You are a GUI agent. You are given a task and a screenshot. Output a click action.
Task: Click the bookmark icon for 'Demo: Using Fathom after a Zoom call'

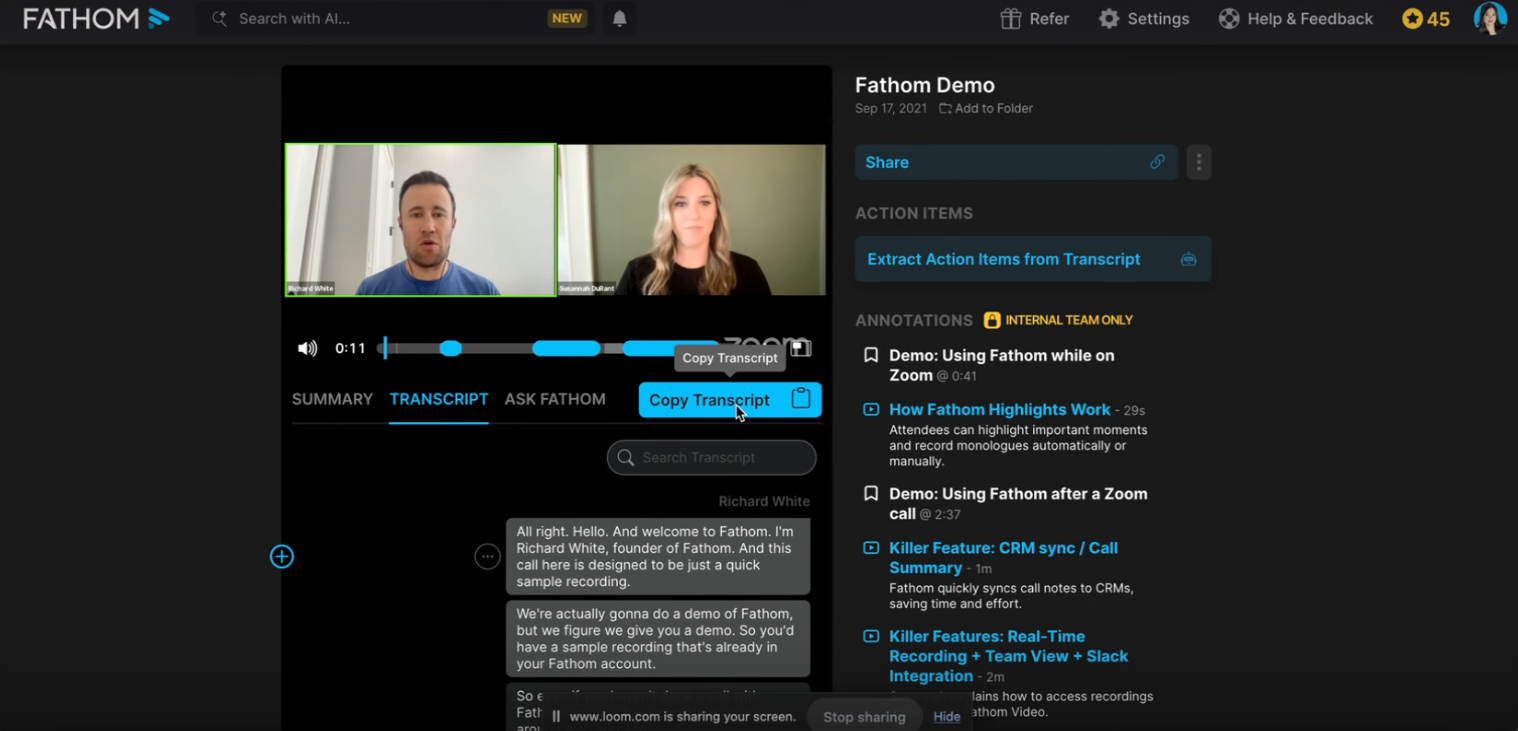(871, 494)
